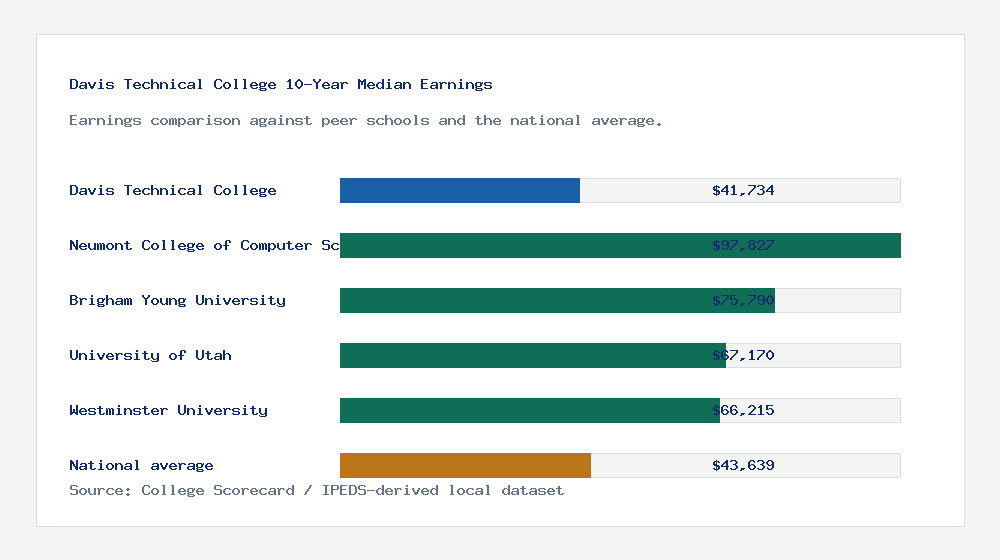The width and height of the screenshot is (1000, 560).
Task: Select the 'Westminster University' row label
Action: pyautogui.click(x=168, y=410)
